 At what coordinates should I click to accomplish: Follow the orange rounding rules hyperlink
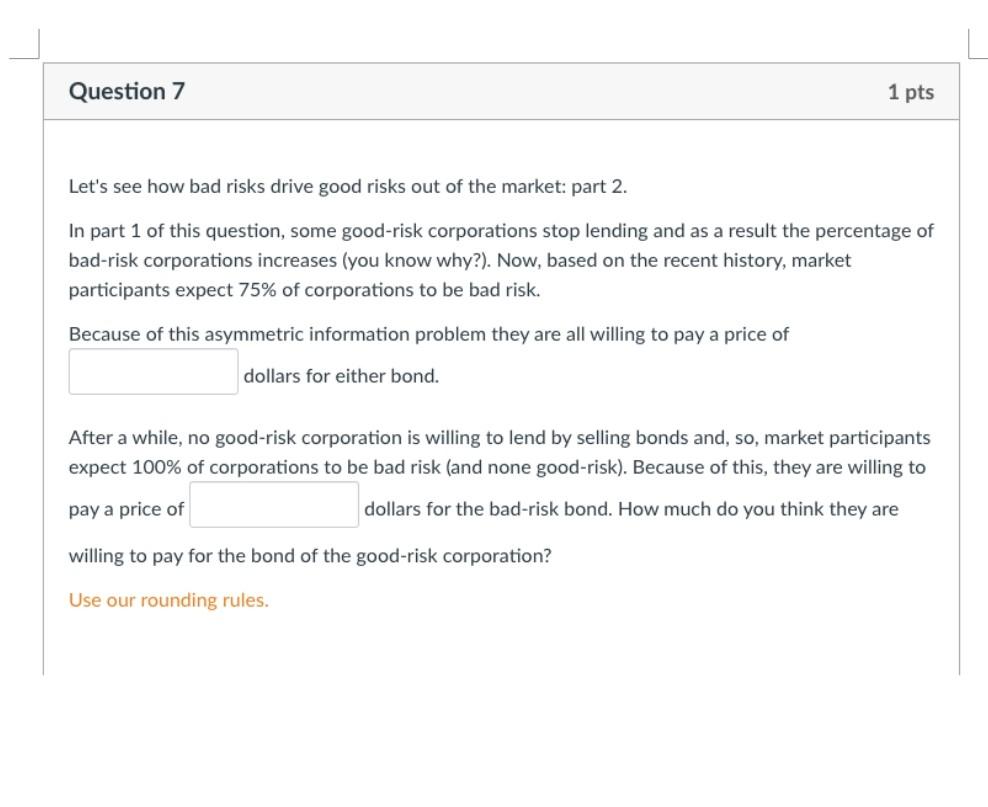click(168, 600)
